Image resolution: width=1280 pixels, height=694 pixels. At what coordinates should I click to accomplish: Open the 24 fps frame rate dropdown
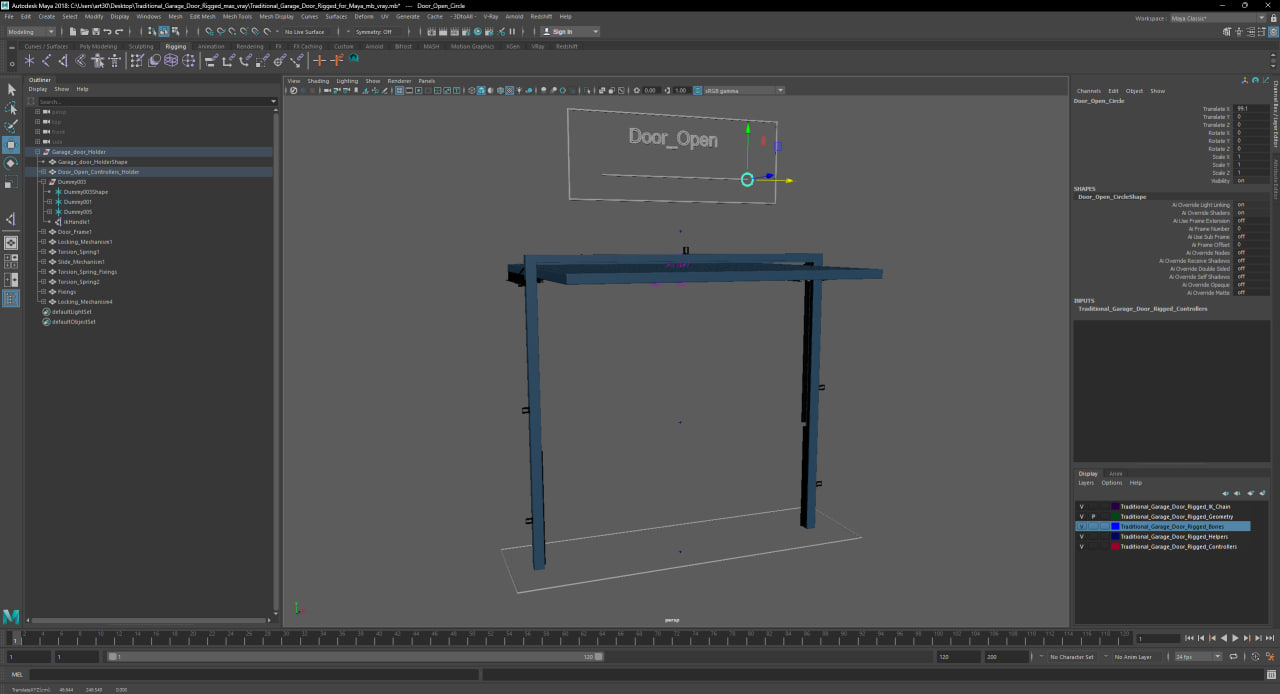click(x=1198, y=657)
